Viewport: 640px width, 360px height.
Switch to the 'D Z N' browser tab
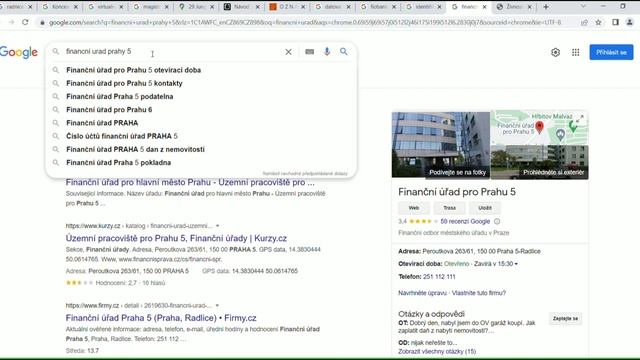[x=287, y=7]
